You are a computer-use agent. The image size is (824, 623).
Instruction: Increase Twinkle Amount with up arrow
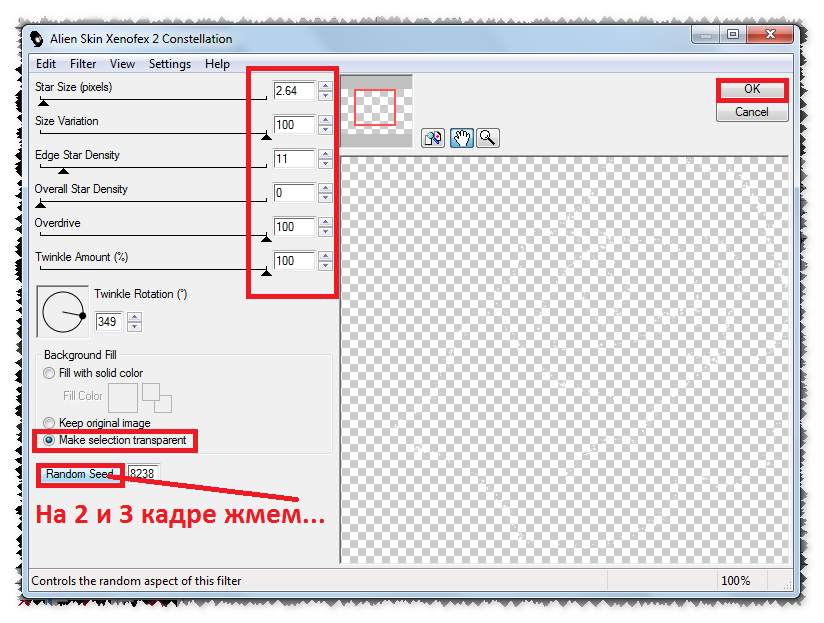[325, 256]
